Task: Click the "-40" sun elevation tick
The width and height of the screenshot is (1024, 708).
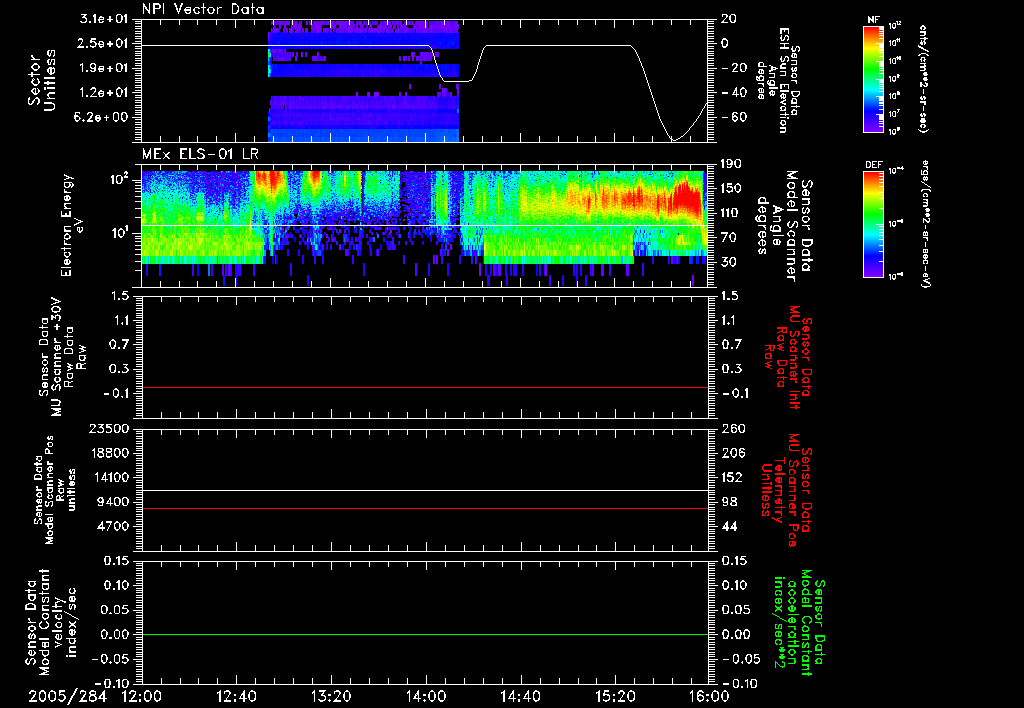Action: tap(733, 93)
